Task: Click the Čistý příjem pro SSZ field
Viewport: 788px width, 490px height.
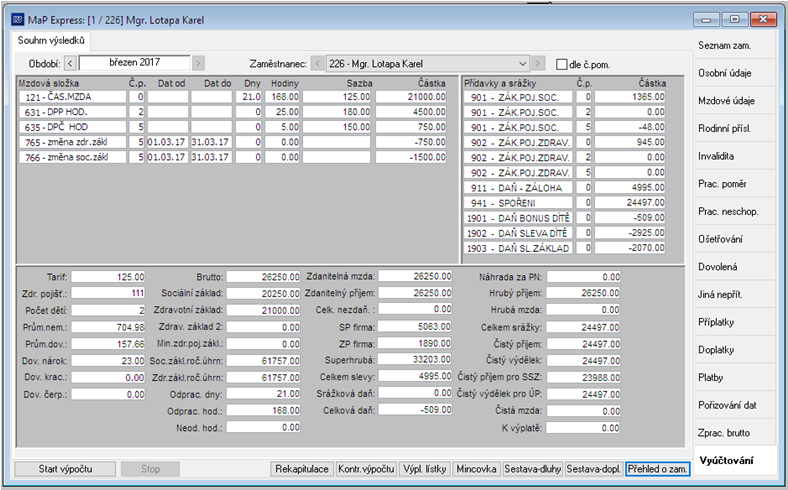Action: pos(583,377)
